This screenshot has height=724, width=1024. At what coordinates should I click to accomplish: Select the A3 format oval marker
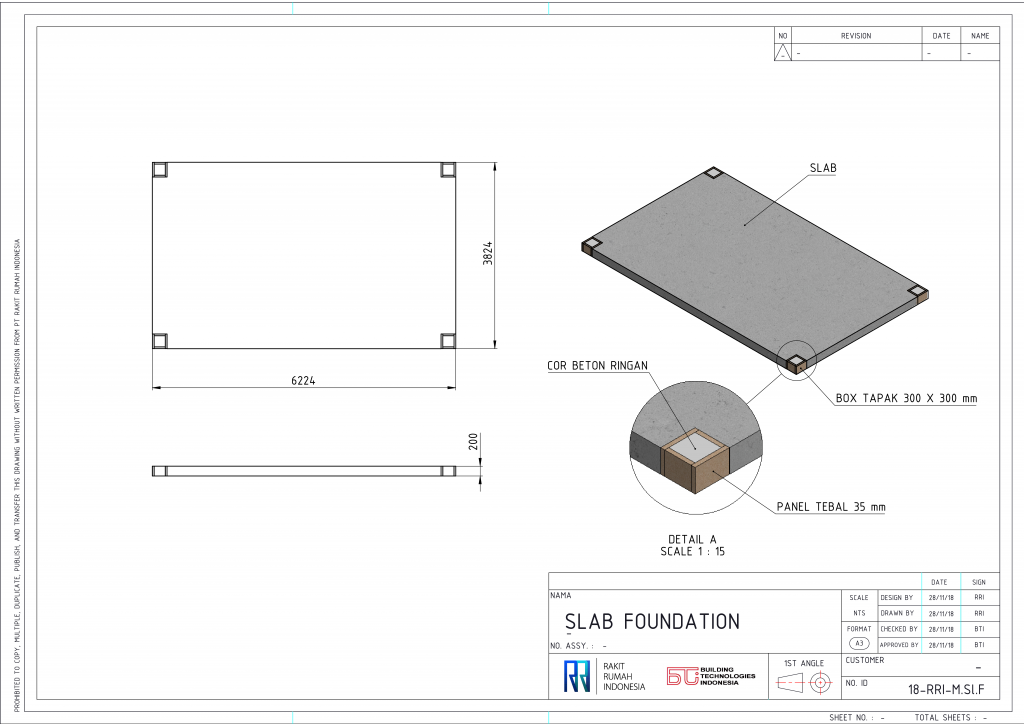click(857, 645)
